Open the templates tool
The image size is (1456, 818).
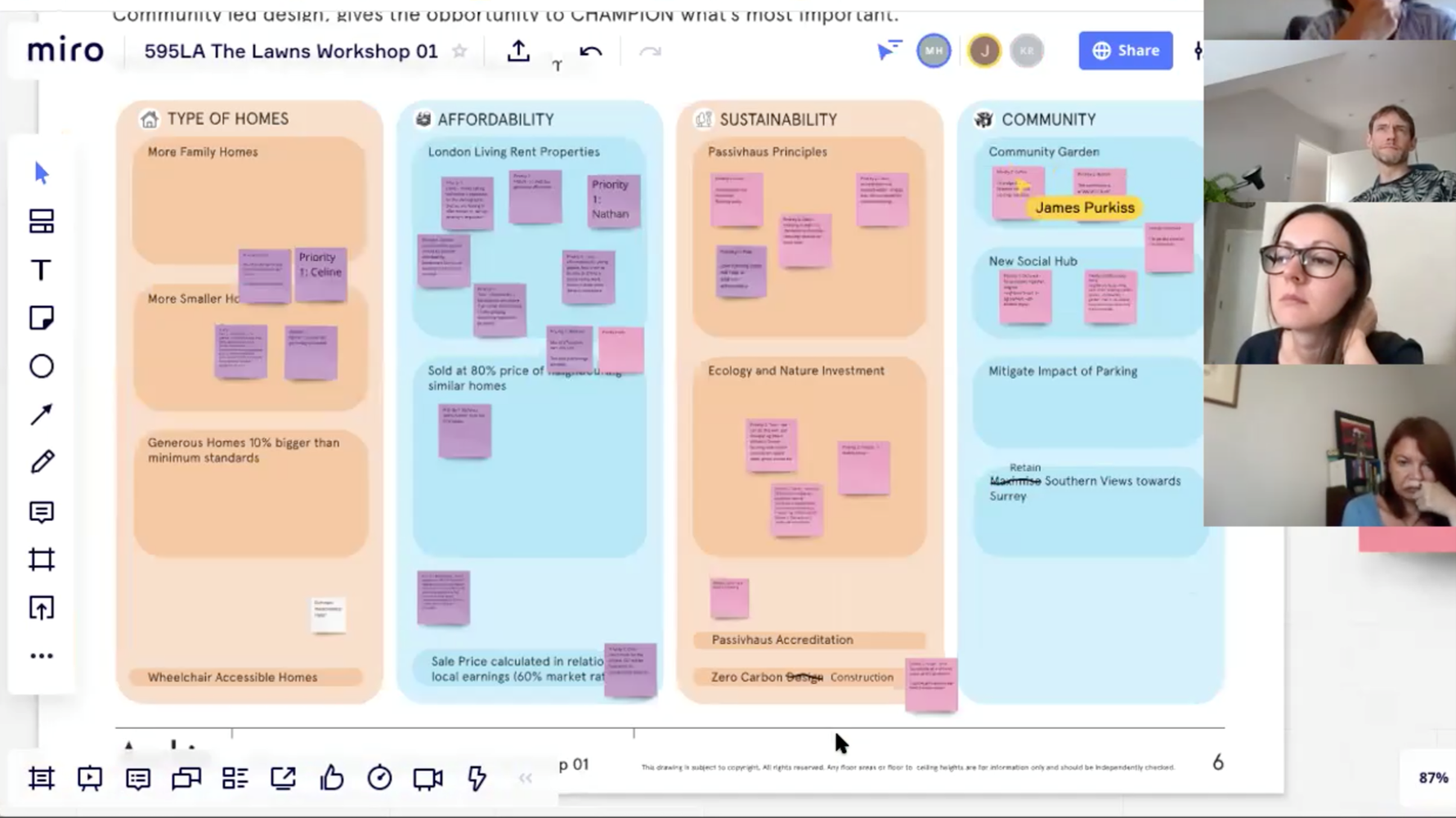[x=42, y=222]
